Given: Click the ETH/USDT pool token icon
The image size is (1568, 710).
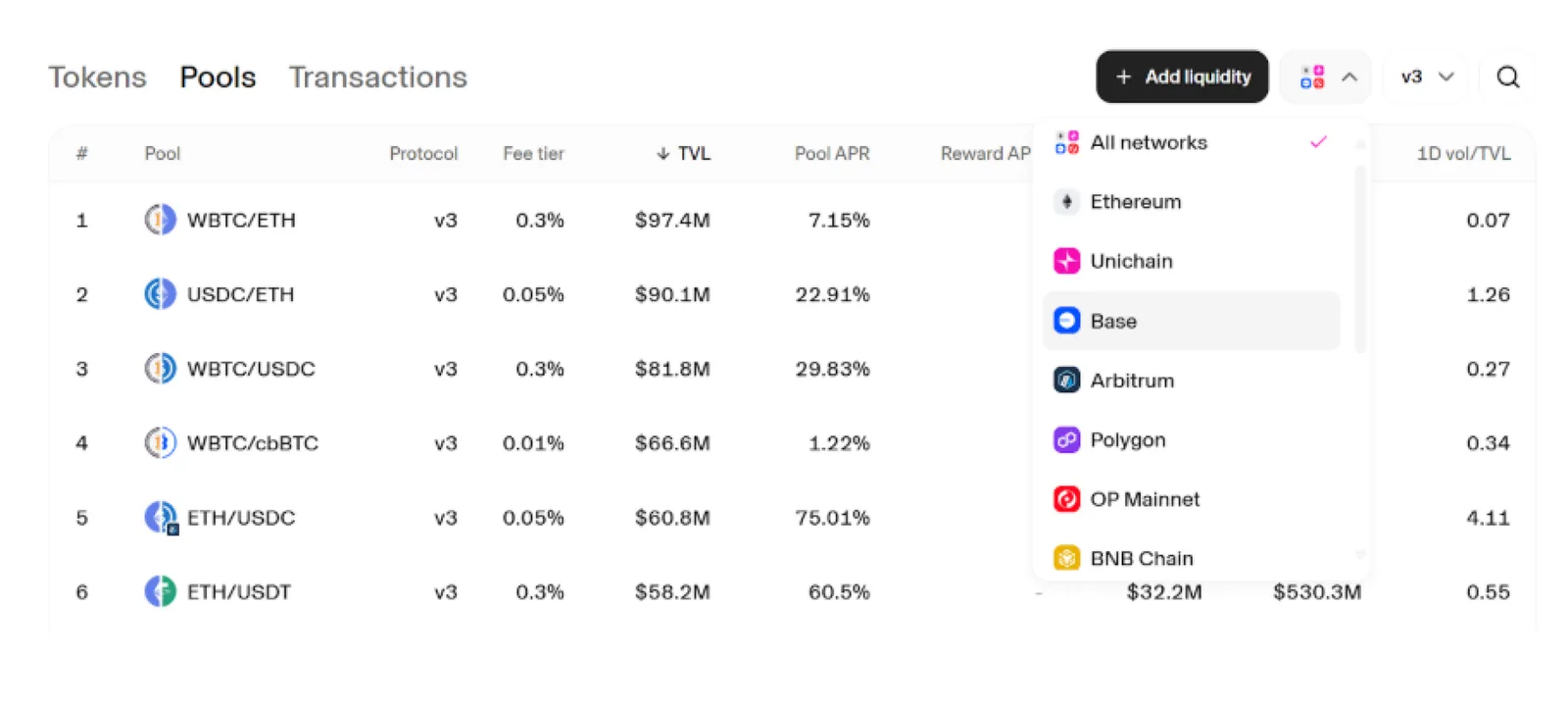Looking at the screenshot, I should point(160,591).
